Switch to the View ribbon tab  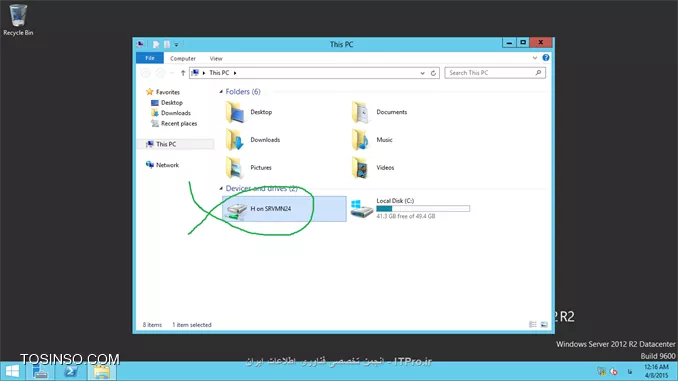pyautogui.click(x=216, y=58)
